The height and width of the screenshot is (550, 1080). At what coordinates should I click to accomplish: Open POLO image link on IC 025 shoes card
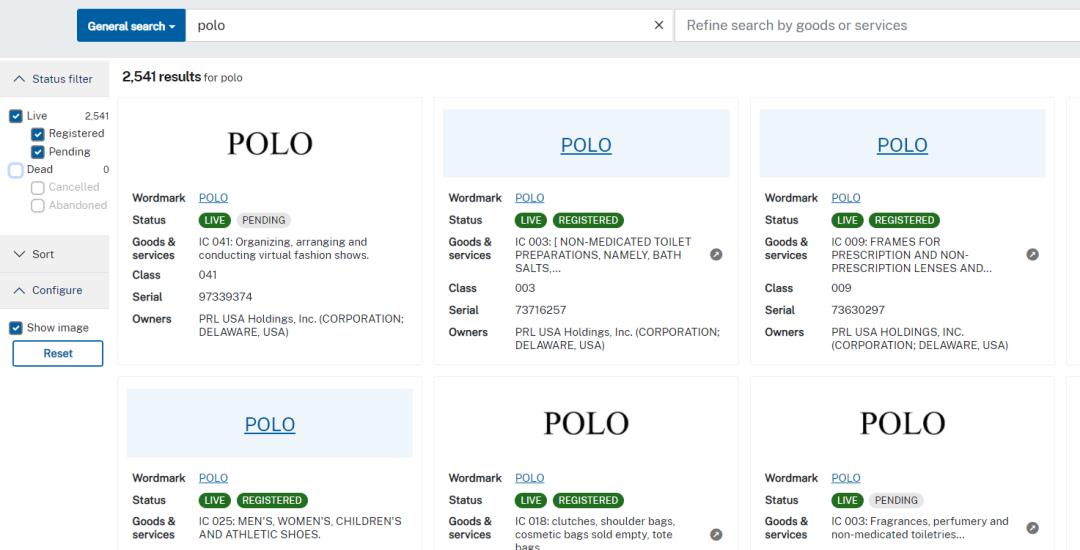(x=270, y=424)
